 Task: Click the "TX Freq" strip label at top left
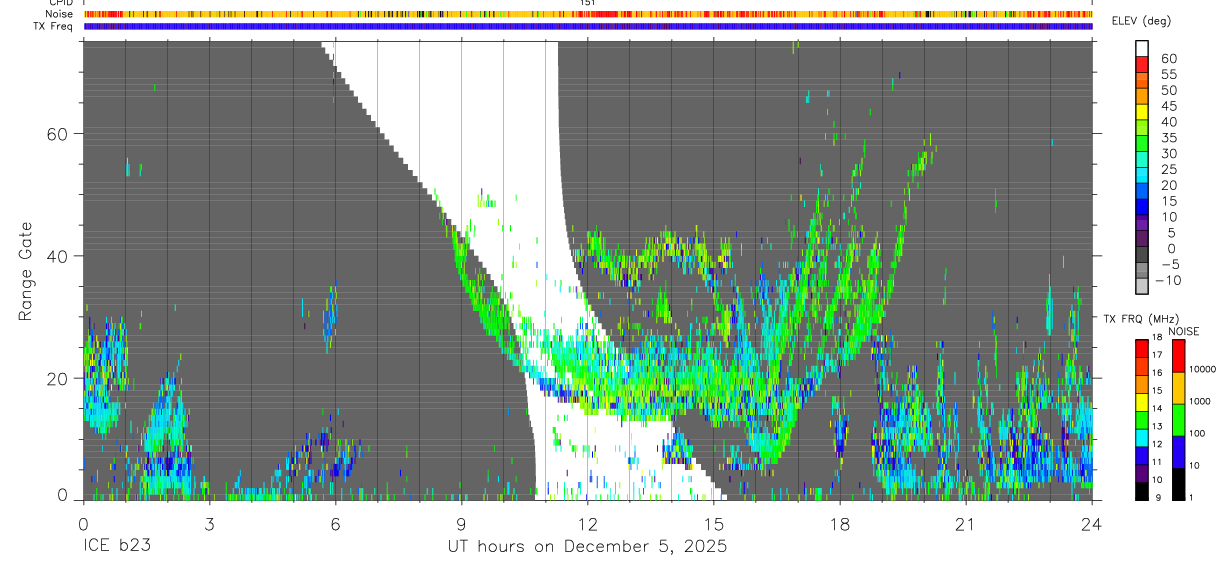pos(55,26)
